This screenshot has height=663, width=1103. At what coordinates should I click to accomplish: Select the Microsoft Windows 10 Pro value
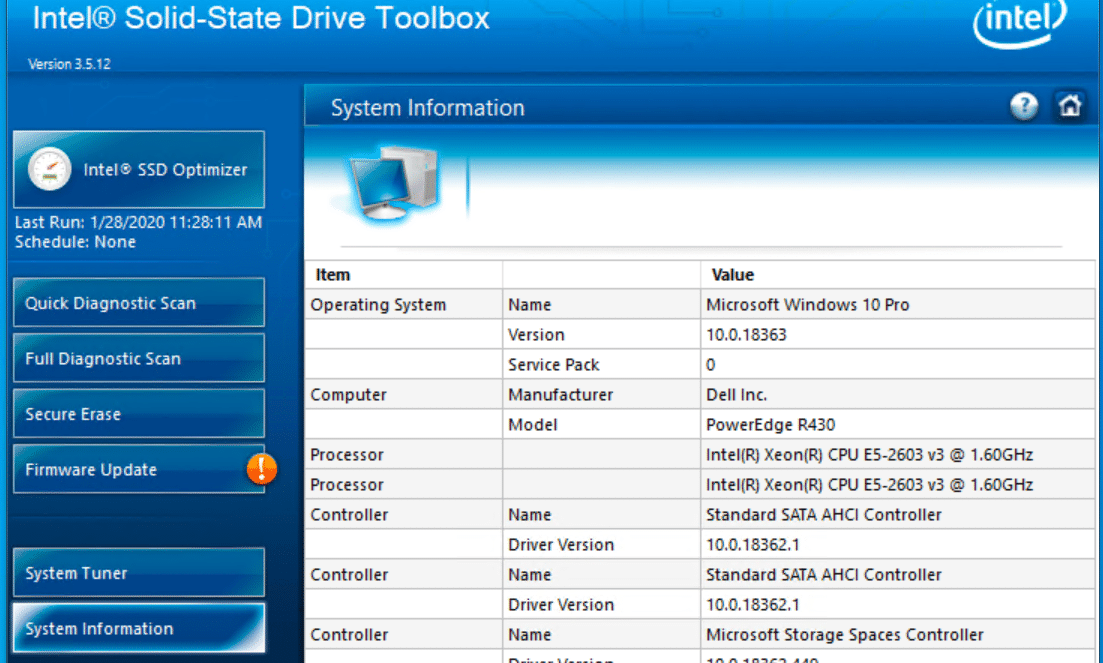point(808,305)
